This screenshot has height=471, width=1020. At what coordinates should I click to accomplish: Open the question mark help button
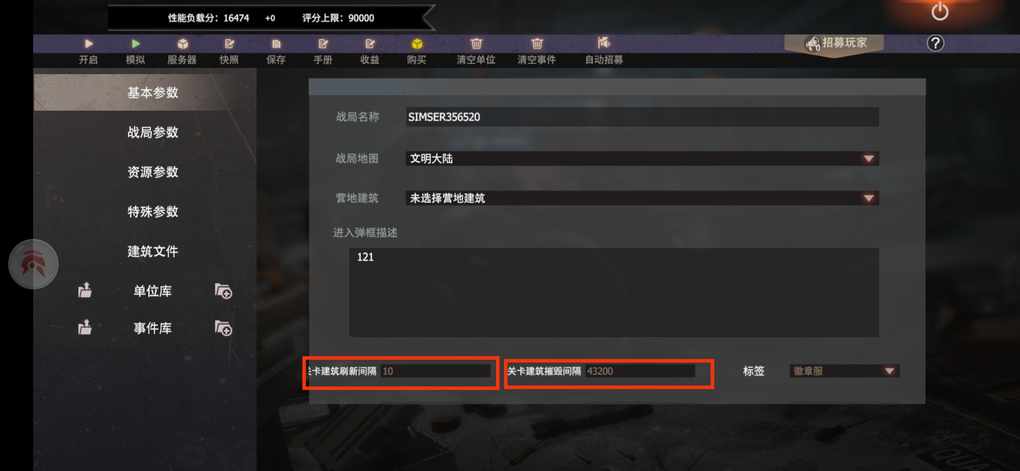point(935,44)
